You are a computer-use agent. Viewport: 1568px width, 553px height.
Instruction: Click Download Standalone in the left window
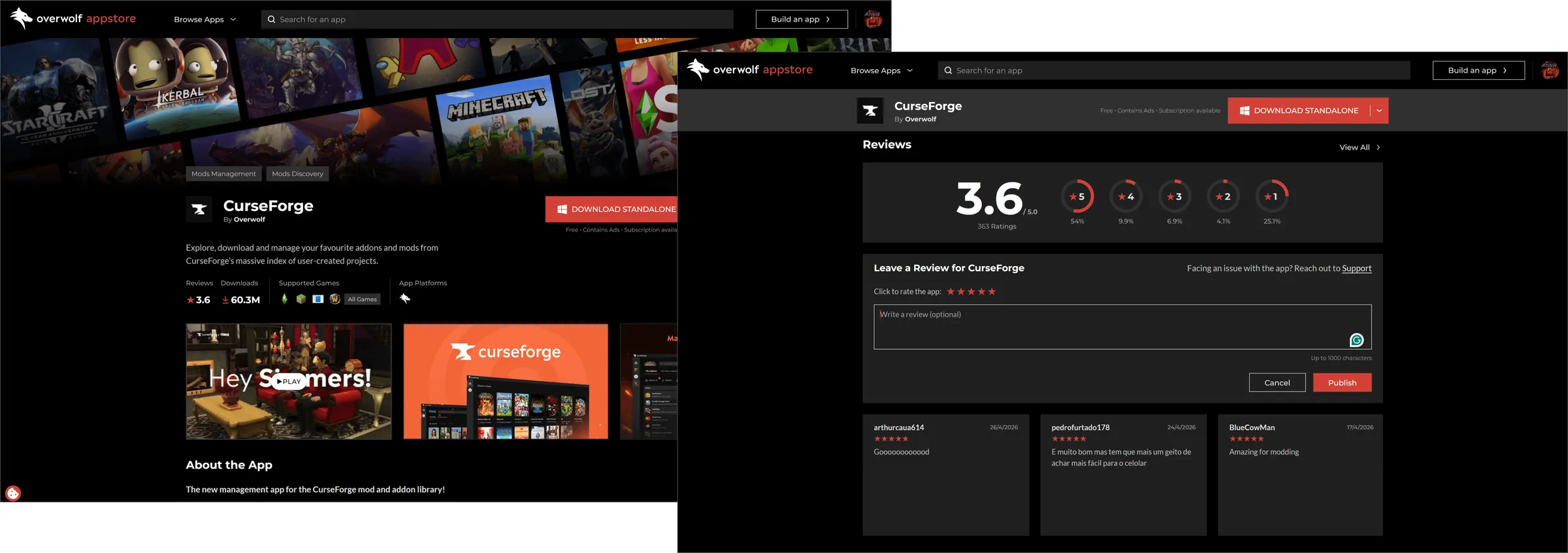(x=612, y=209)
